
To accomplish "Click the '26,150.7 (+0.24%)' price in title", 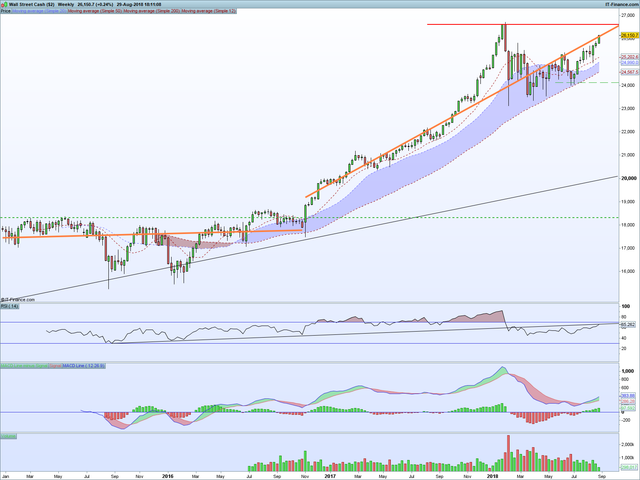I will tap(96, 4).
